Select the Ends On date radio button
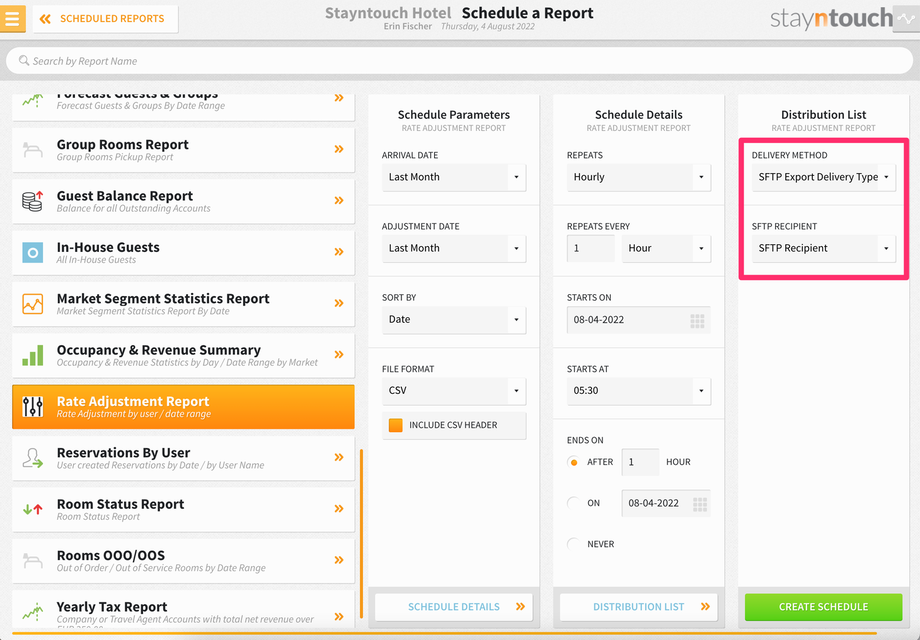Image resolution: width=920 pixels, height=640 pixels. (574, 503)
